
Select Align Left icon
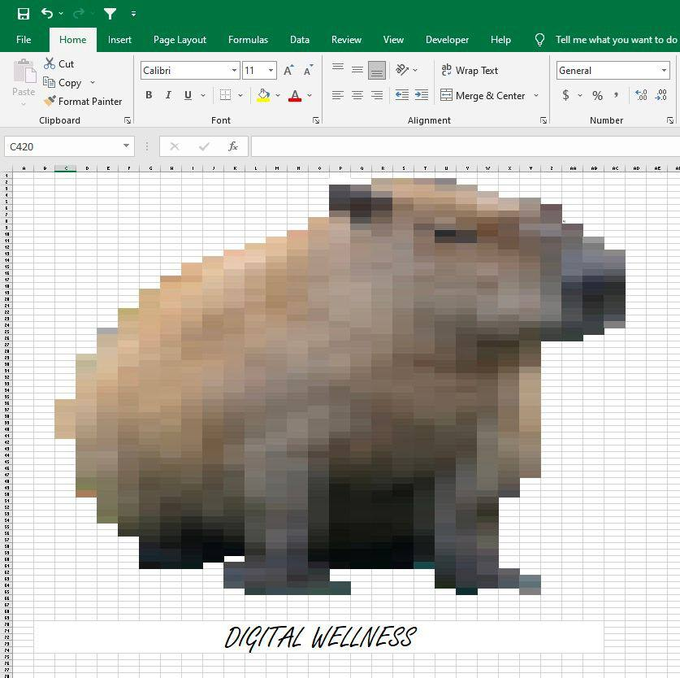338,95
